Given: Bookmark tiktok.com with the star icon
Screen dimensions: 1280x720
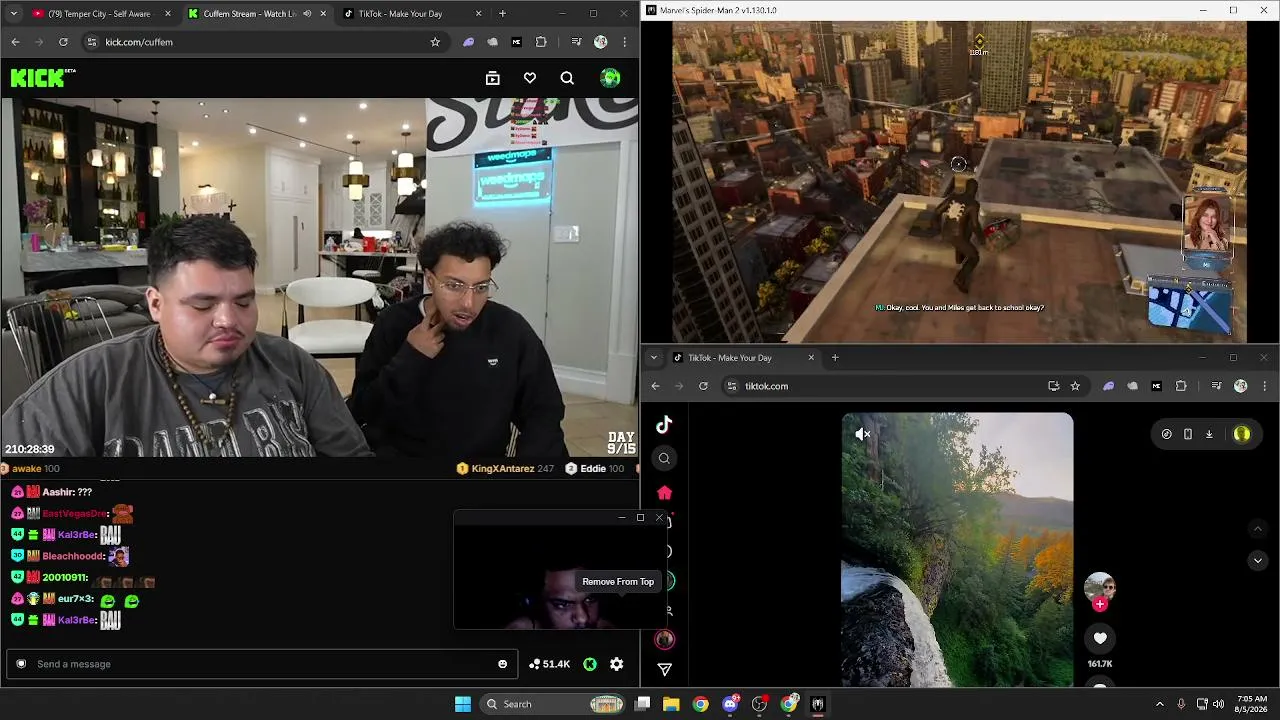Looking at the screenshot, I should (1075, 386).
